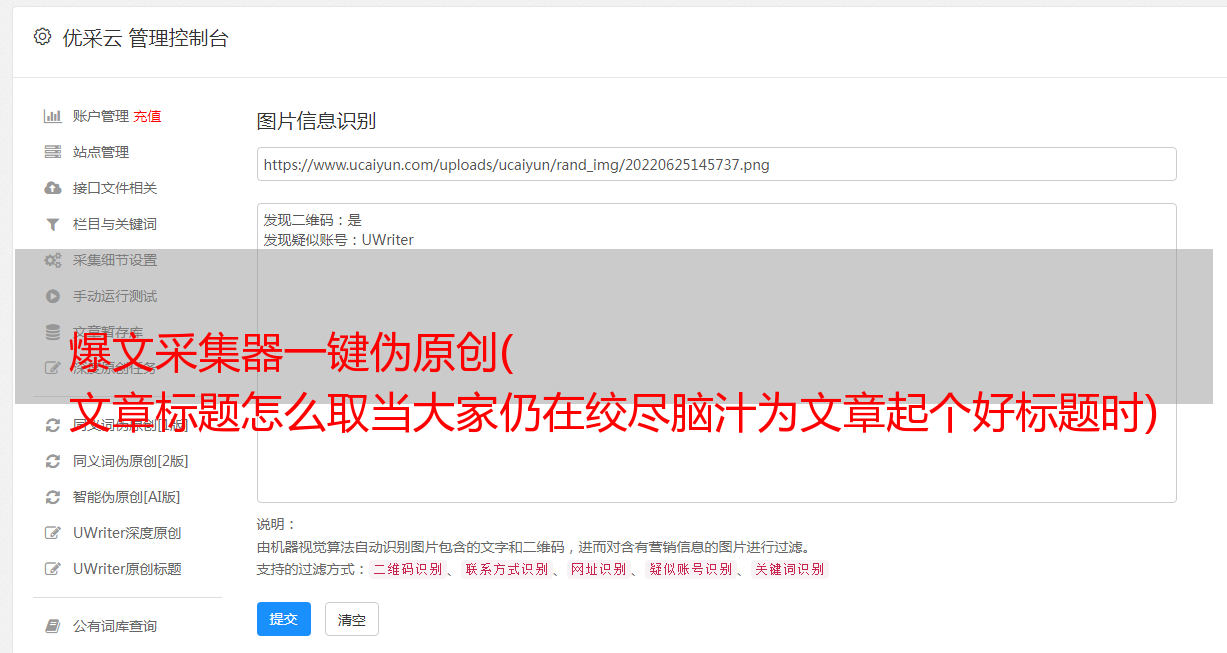Open 采集细节设置 menu item

tap(115, 260)
